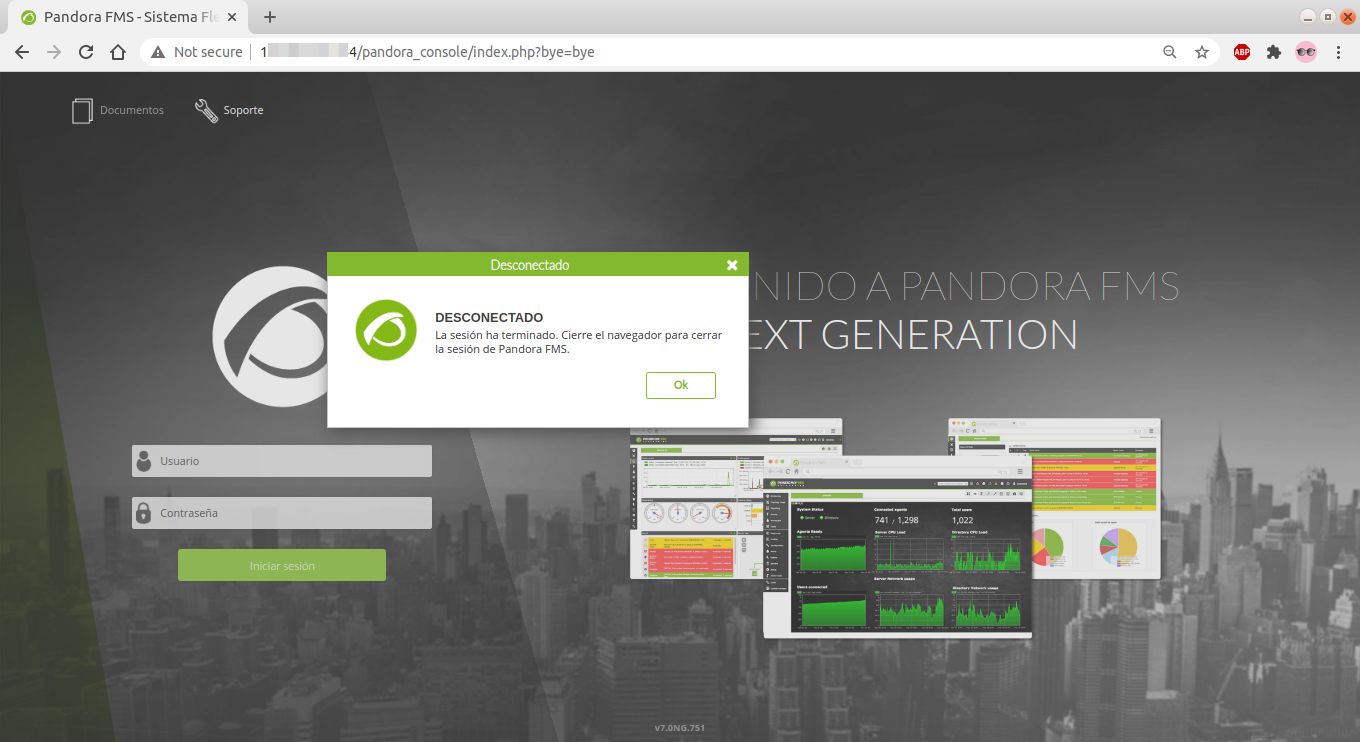Click the Ok button in the dialog
Screen dimensions: 1360x742
tap(680, 385)
